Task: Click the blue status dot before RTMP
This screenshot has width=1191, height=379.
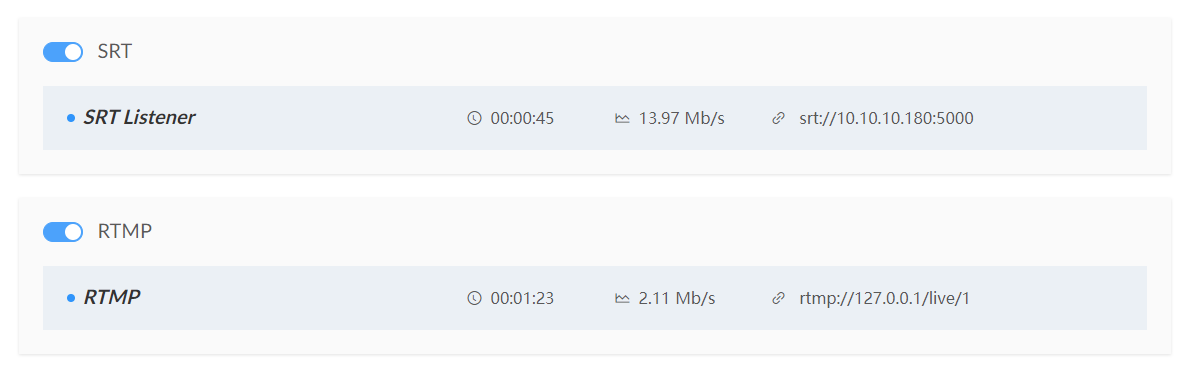Action: tap(71, 298)
